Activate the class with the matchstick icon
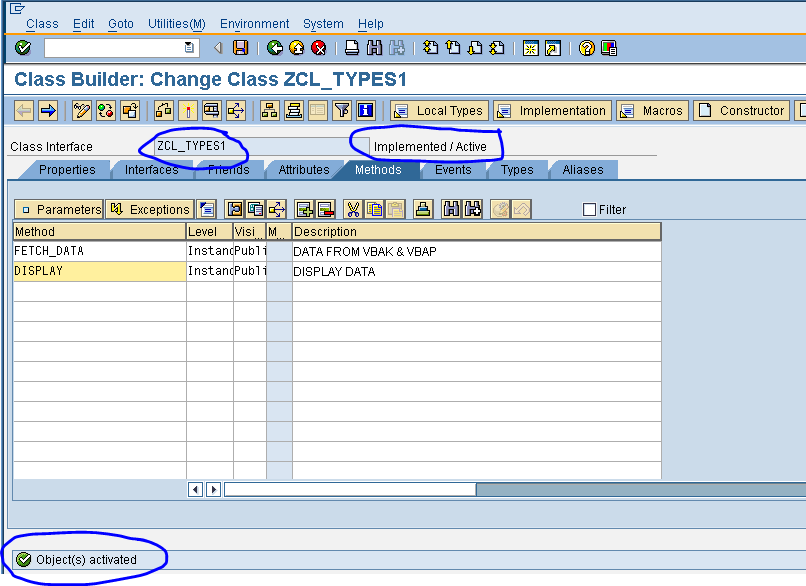This screenshot has height=586, width=806. pyautogui.click(x=190, y=110)
